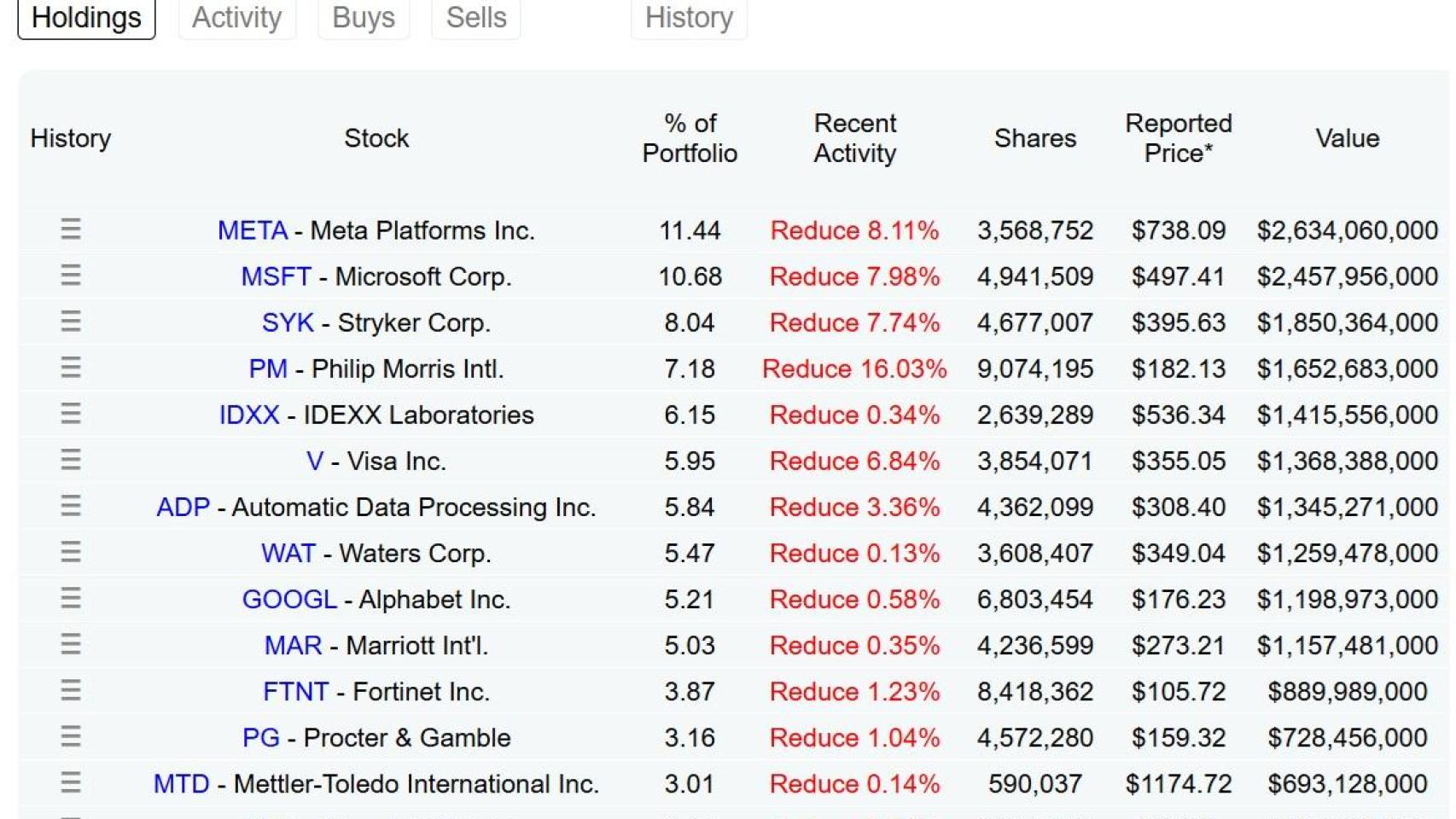This screenshot has width=1456, height=819.
Task: Click history icon beside IDEXX Laboratories
Action: (x=71, y=414)
